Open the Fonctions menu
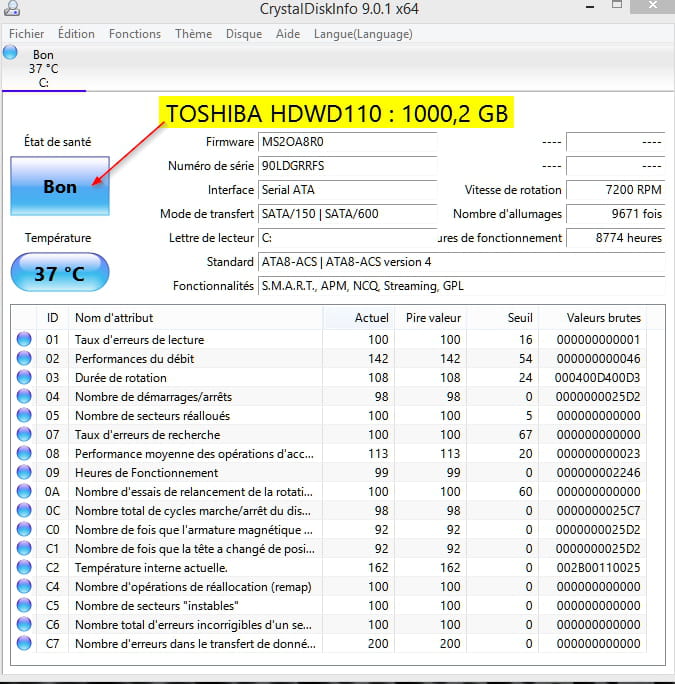The width and height of the screenshot is (675, 684). [135, 34]
